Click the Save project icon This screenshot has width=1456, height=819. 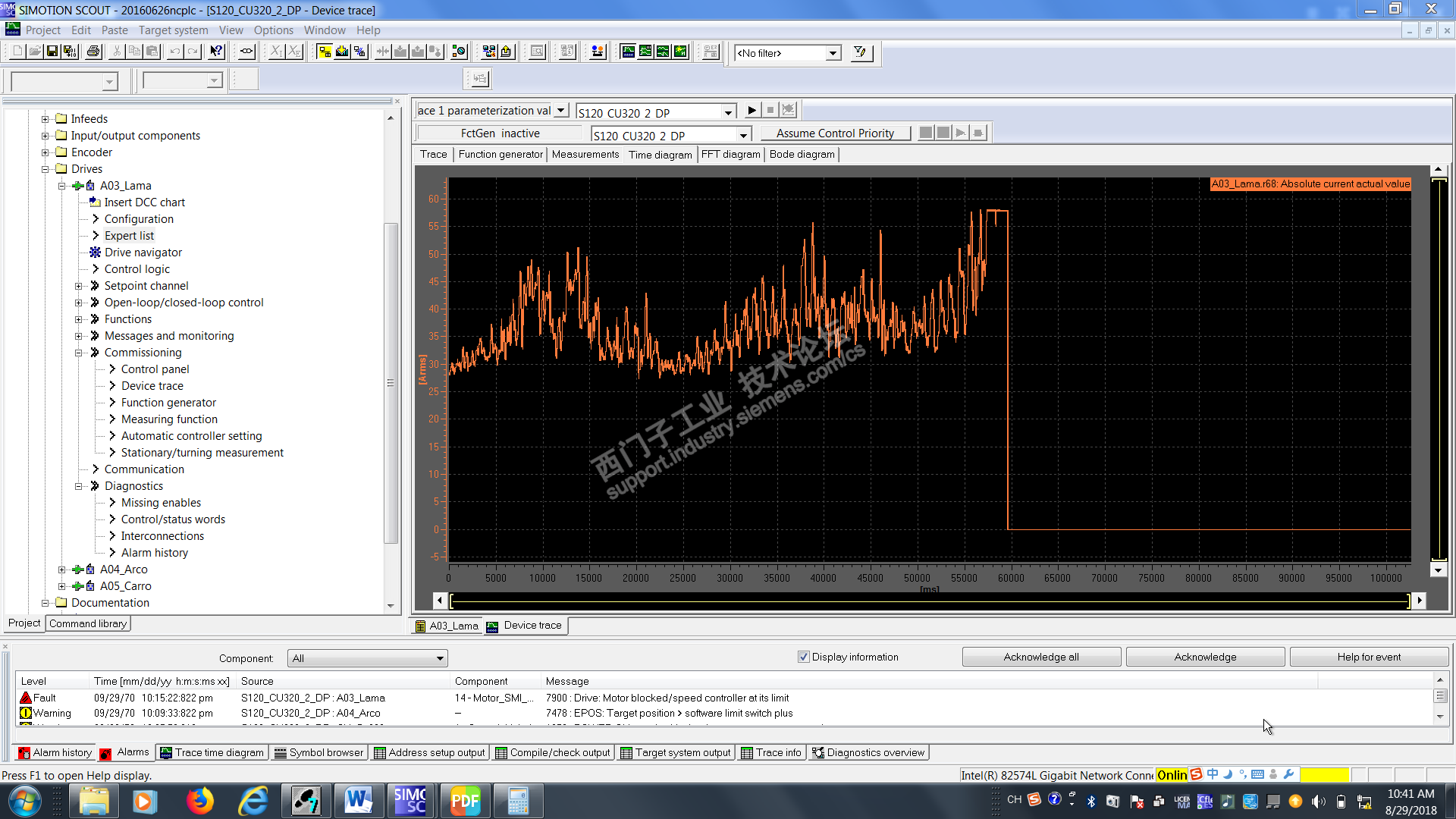[52, 52]
